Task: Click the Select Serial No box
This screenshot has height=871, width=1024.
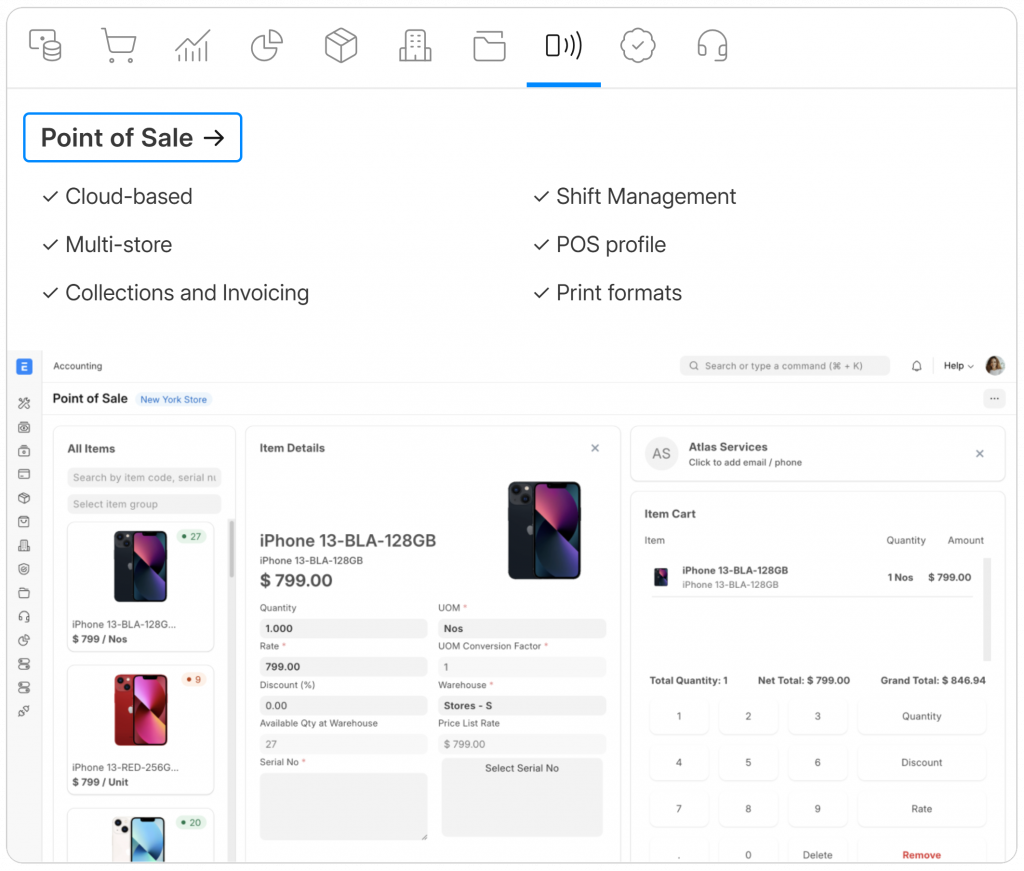Action: coord(522,797)
